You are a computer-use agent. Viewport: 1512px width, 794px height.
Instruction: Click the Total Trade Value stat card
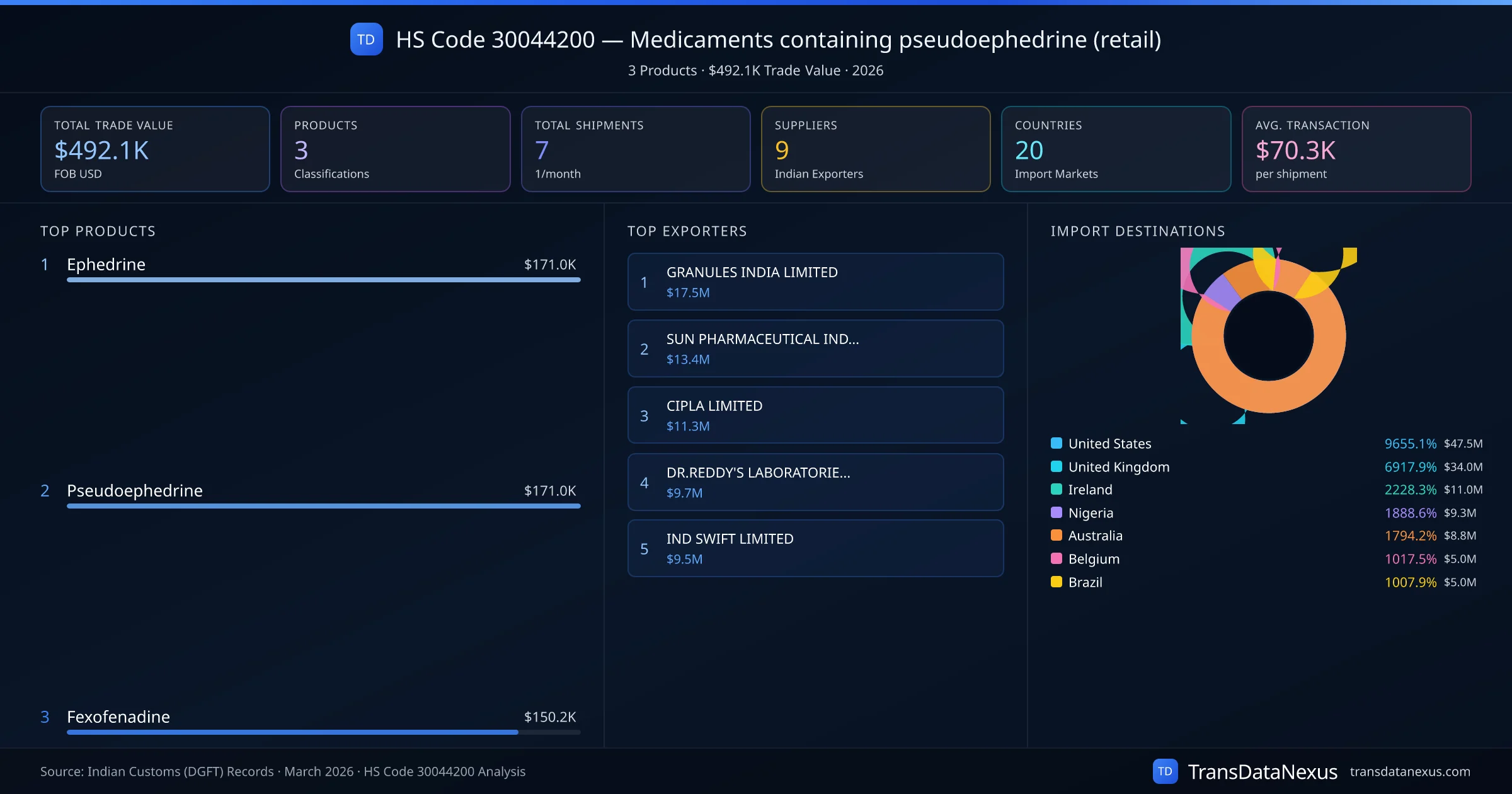[x=155, y=149]
